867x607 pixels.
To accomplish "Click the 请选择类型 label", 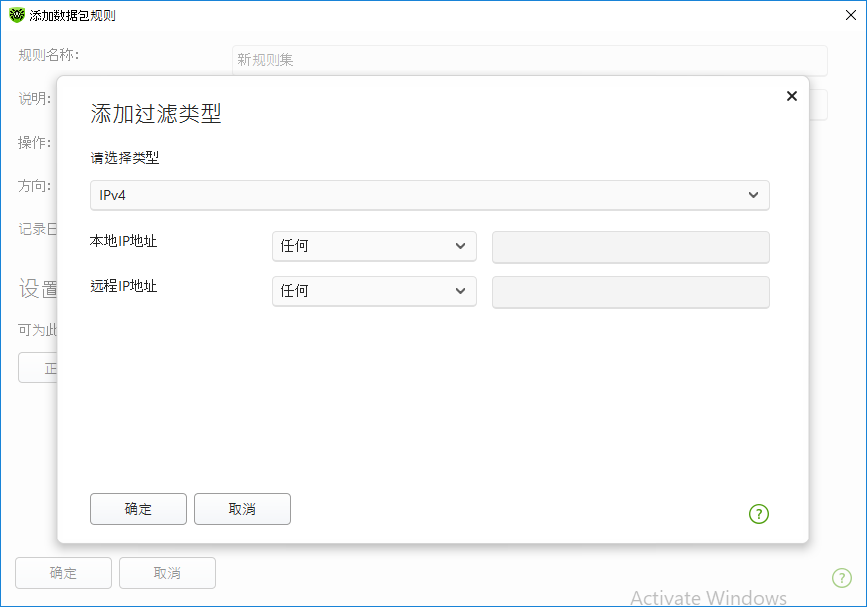I will 125,157.
